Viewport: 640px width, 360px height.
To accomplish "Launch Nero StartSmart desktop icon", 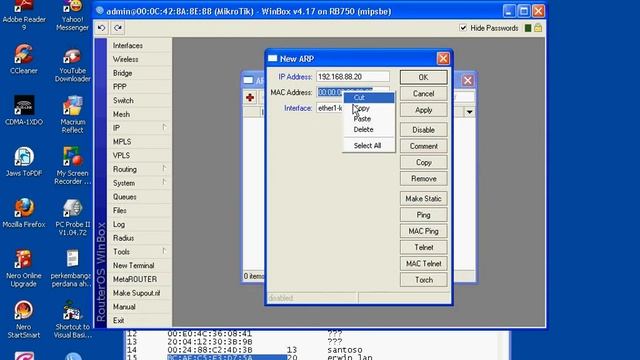I will coord(24,320).
